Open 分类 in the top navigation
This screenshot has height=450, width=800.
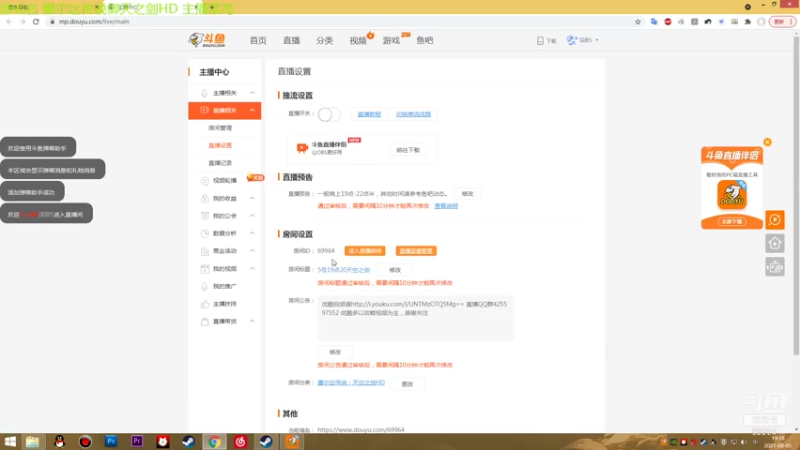324,40
